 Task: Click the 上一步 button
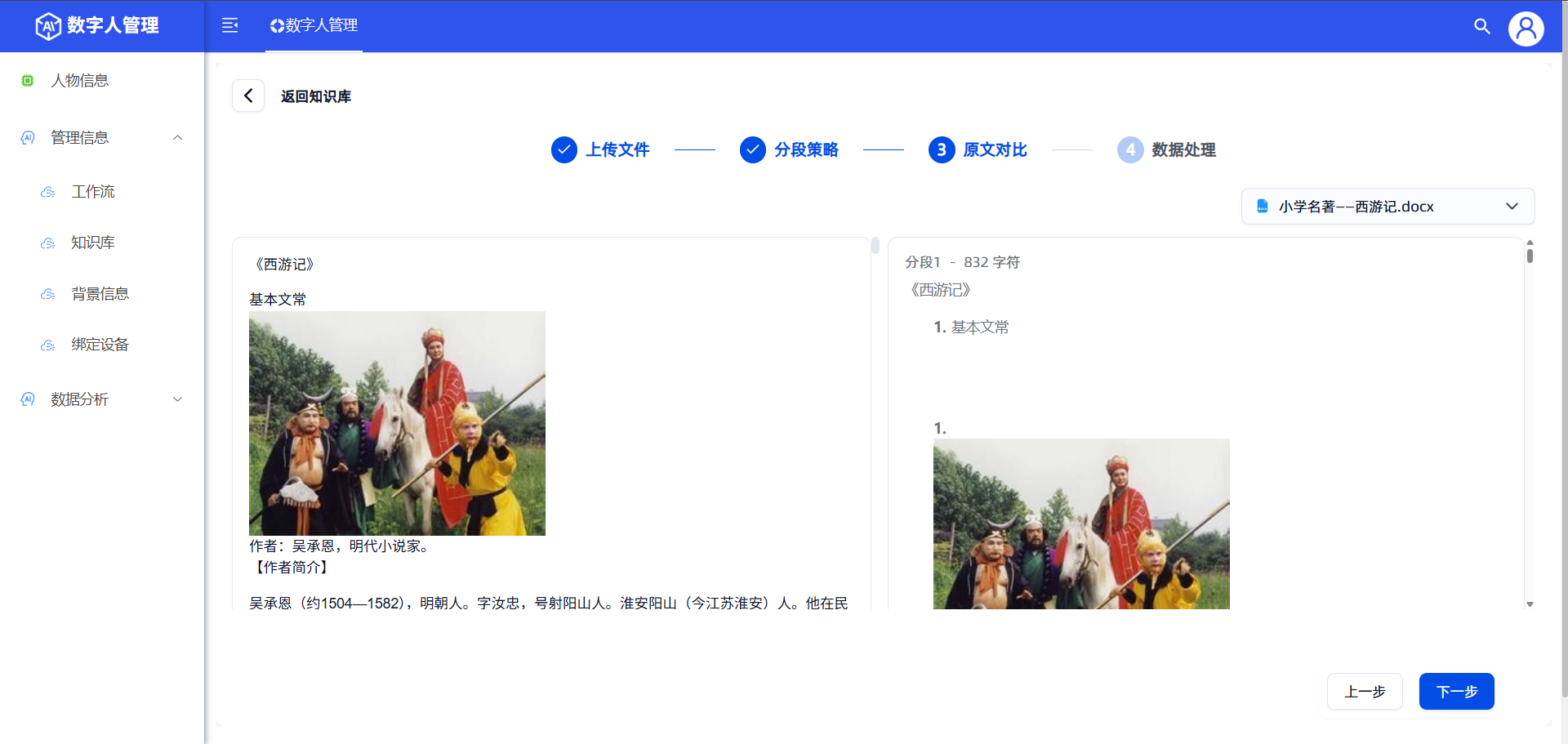click(1365, 692)
